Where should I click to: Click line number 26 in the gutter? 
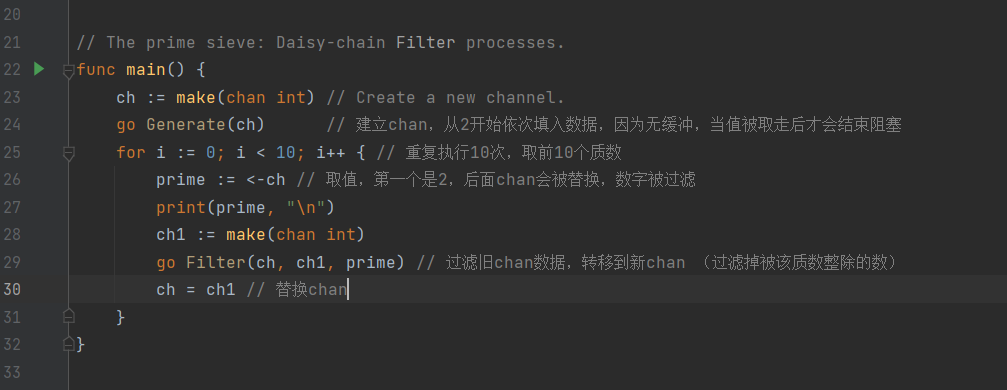tap(12, 179)
